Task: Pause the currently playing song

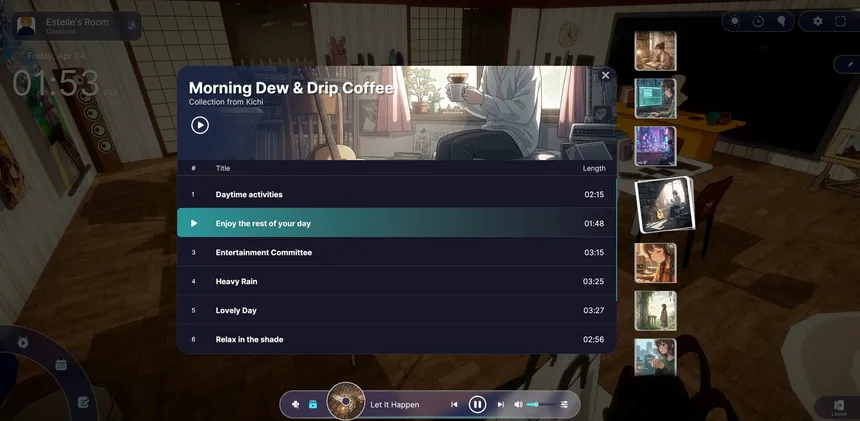Action: click(x=477, y=405)
